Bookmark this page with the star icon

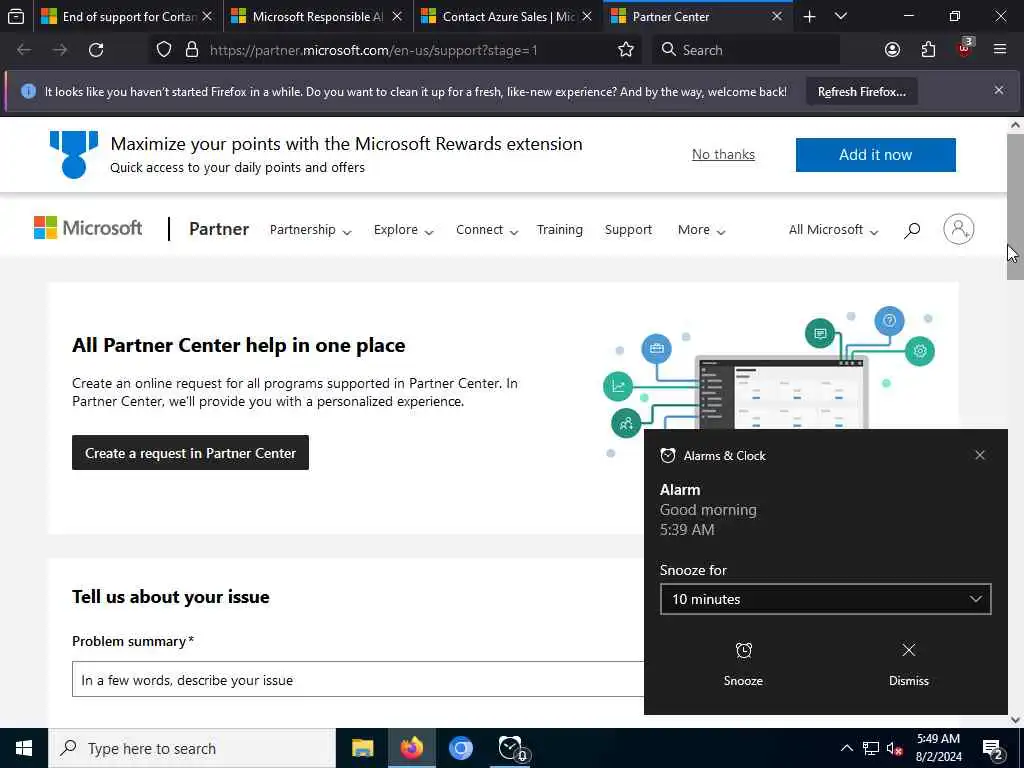click(626, 50)
